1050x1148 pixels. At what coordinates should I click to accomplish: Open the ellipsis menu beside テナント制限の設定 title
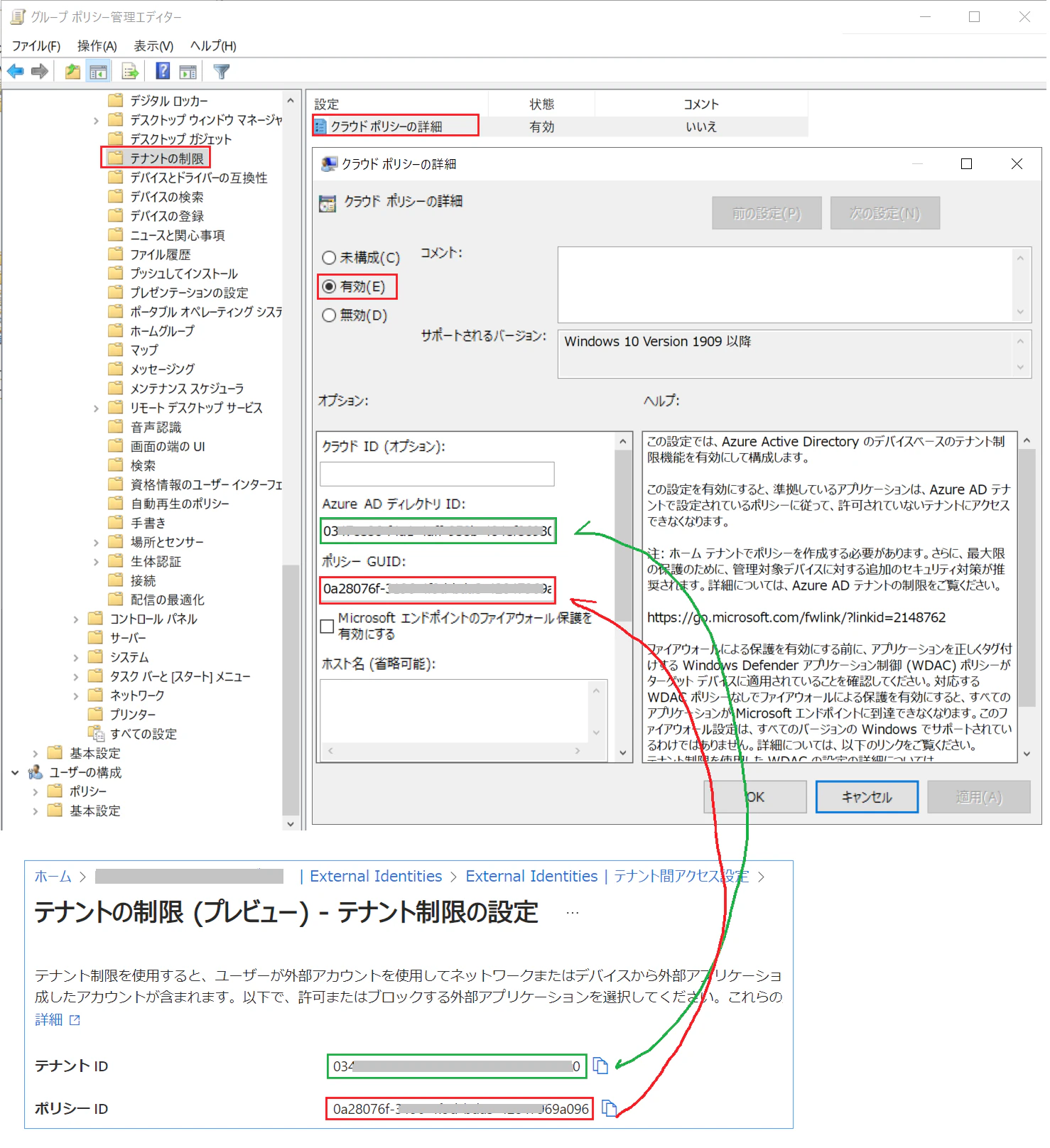coord(573,913)
